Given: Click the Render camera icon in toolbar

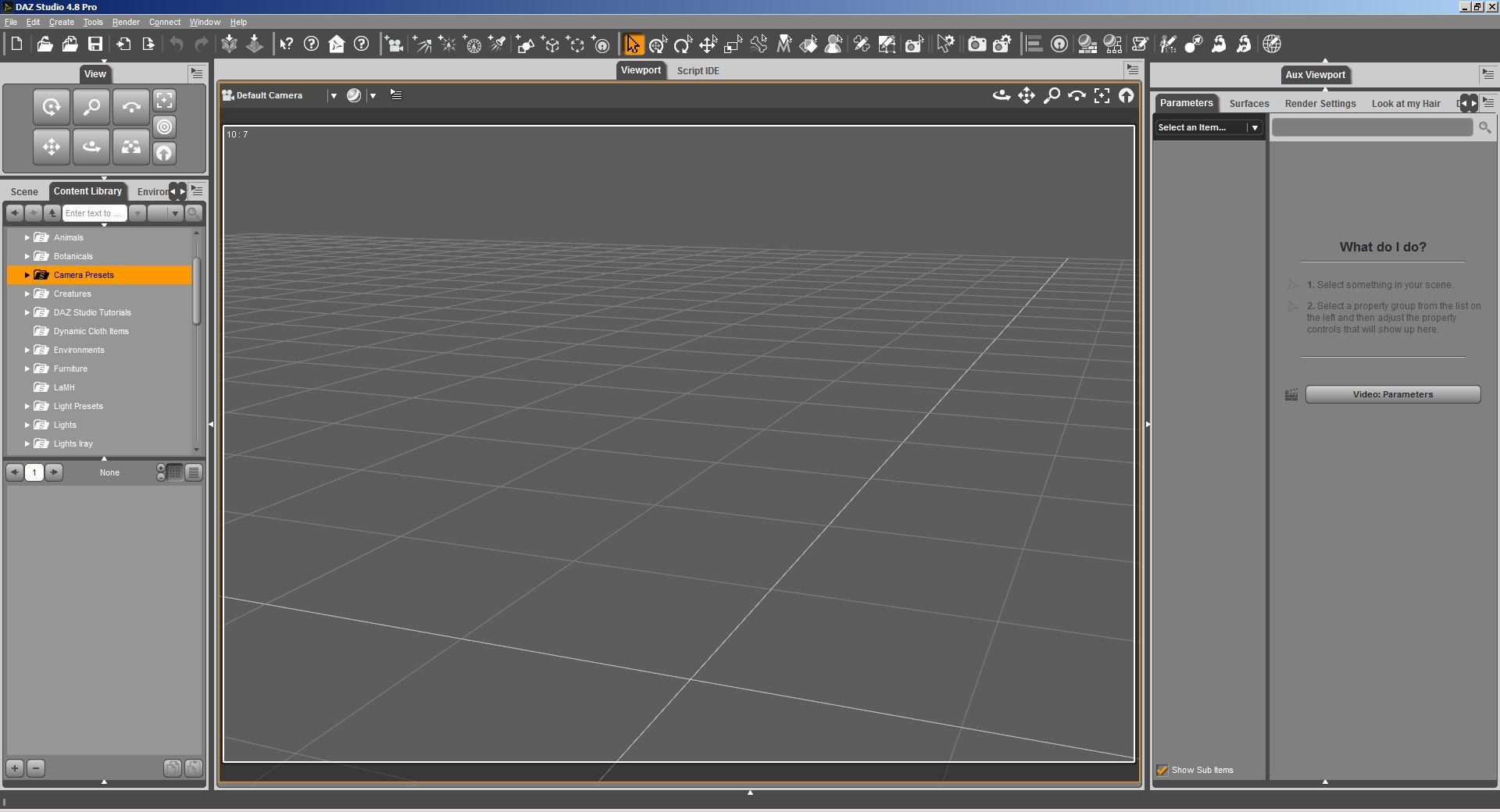Looking at the screenshot, I should tap(977, 44).
